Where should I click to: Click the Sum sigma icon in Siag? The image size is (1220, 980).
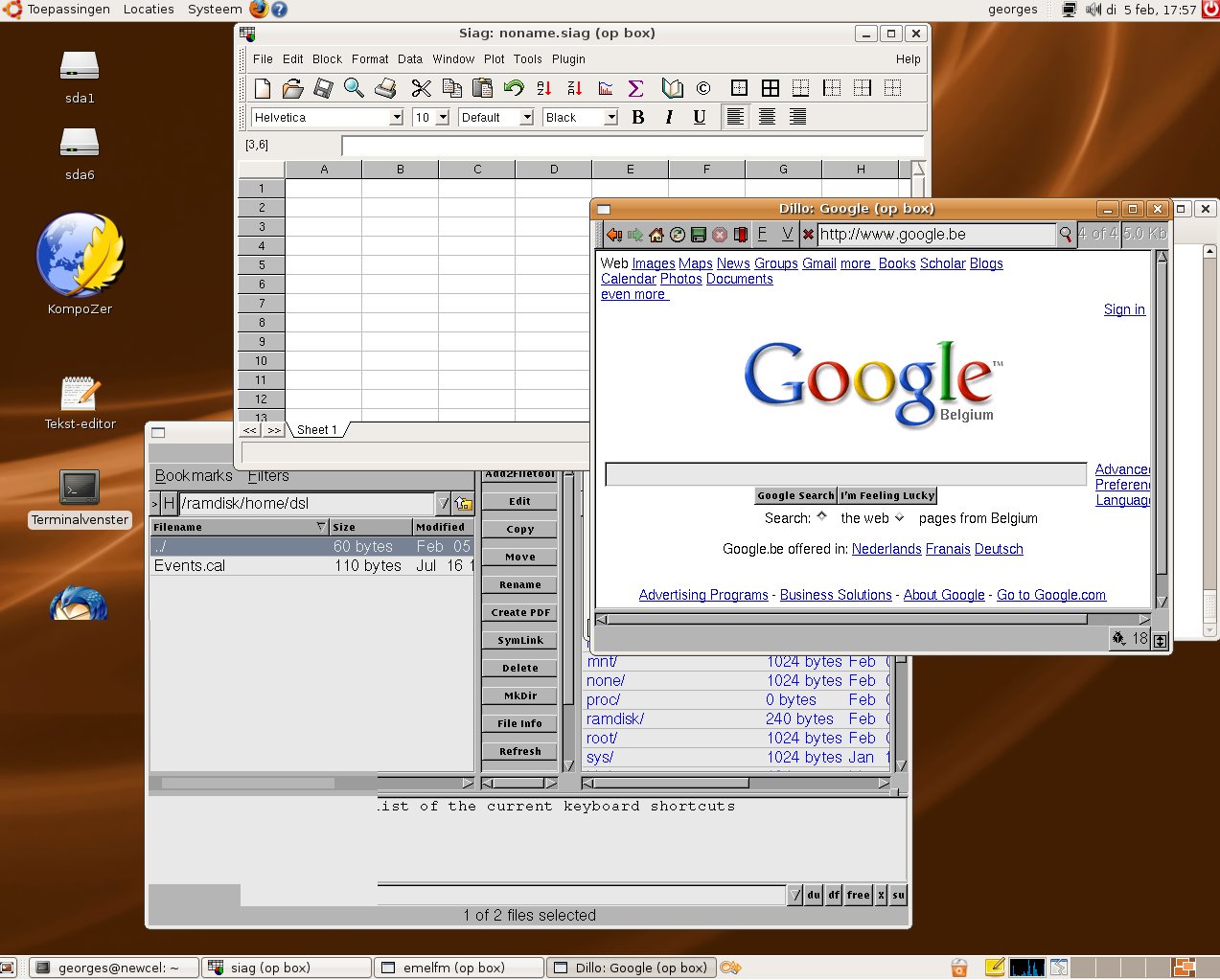[x=635, y=88]
